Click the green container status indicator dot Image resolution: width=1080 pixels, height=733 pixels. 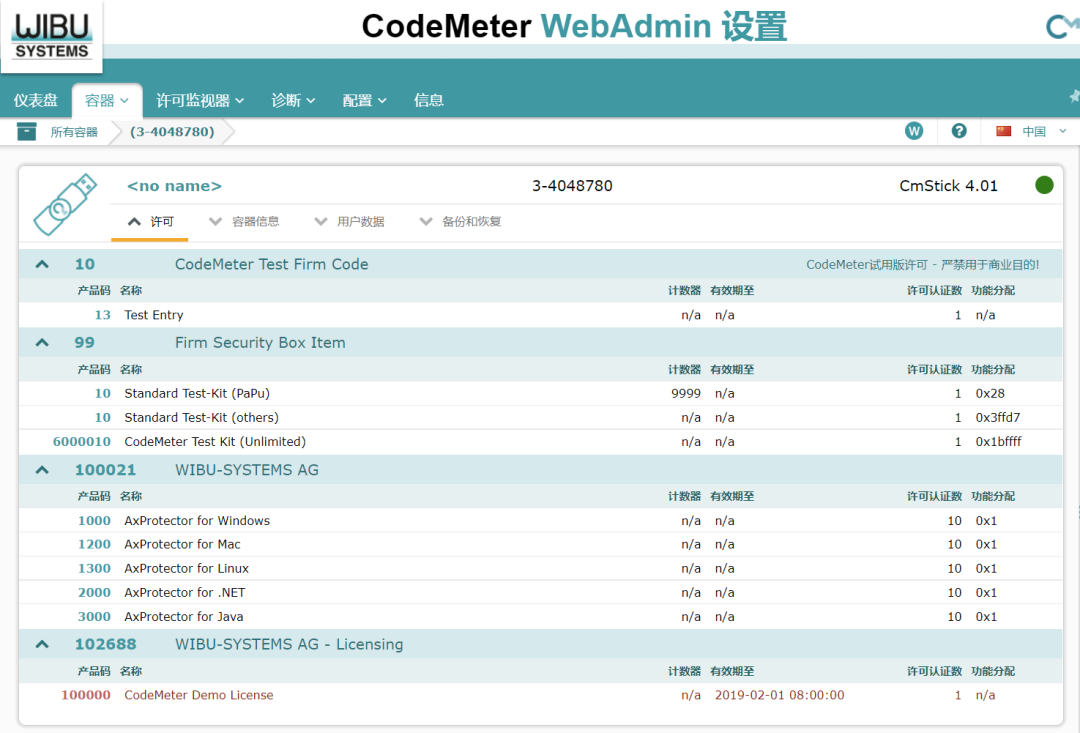point(1044,184)
